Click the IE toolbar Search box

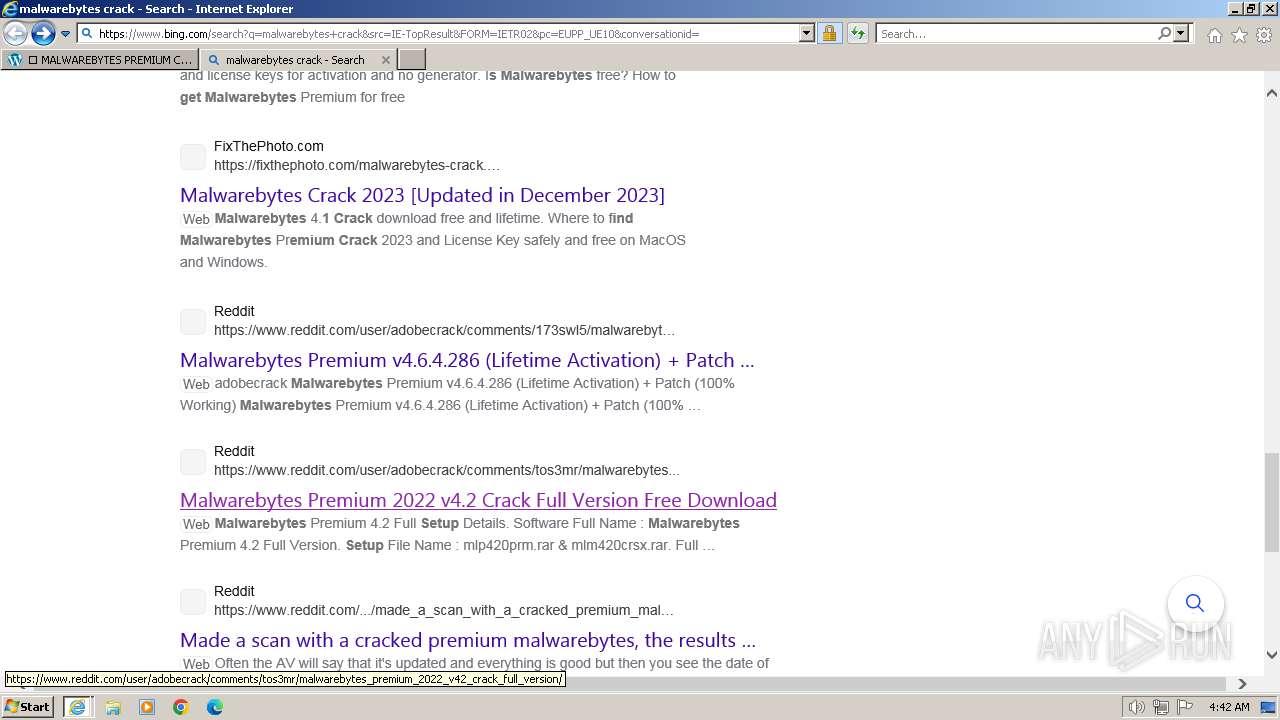[x=1016, y=33]
